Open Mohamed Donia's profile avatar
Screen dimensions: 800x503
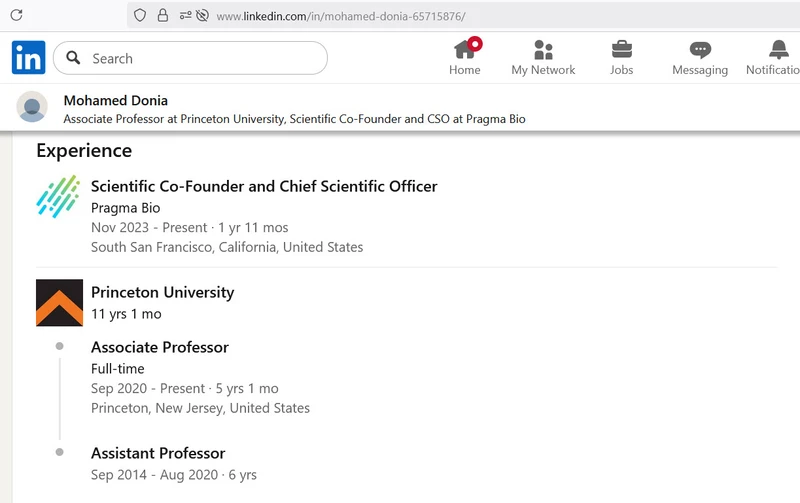pyautogui.click(x=32, y=107)
